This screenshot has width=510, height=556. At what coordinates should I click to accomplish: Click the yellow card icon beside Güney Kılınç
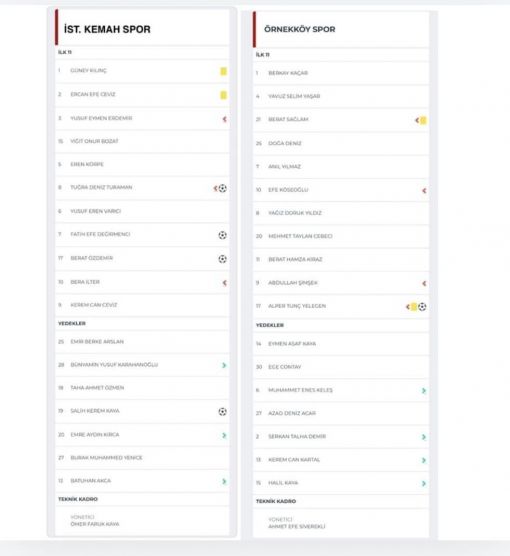pos(223,71)
